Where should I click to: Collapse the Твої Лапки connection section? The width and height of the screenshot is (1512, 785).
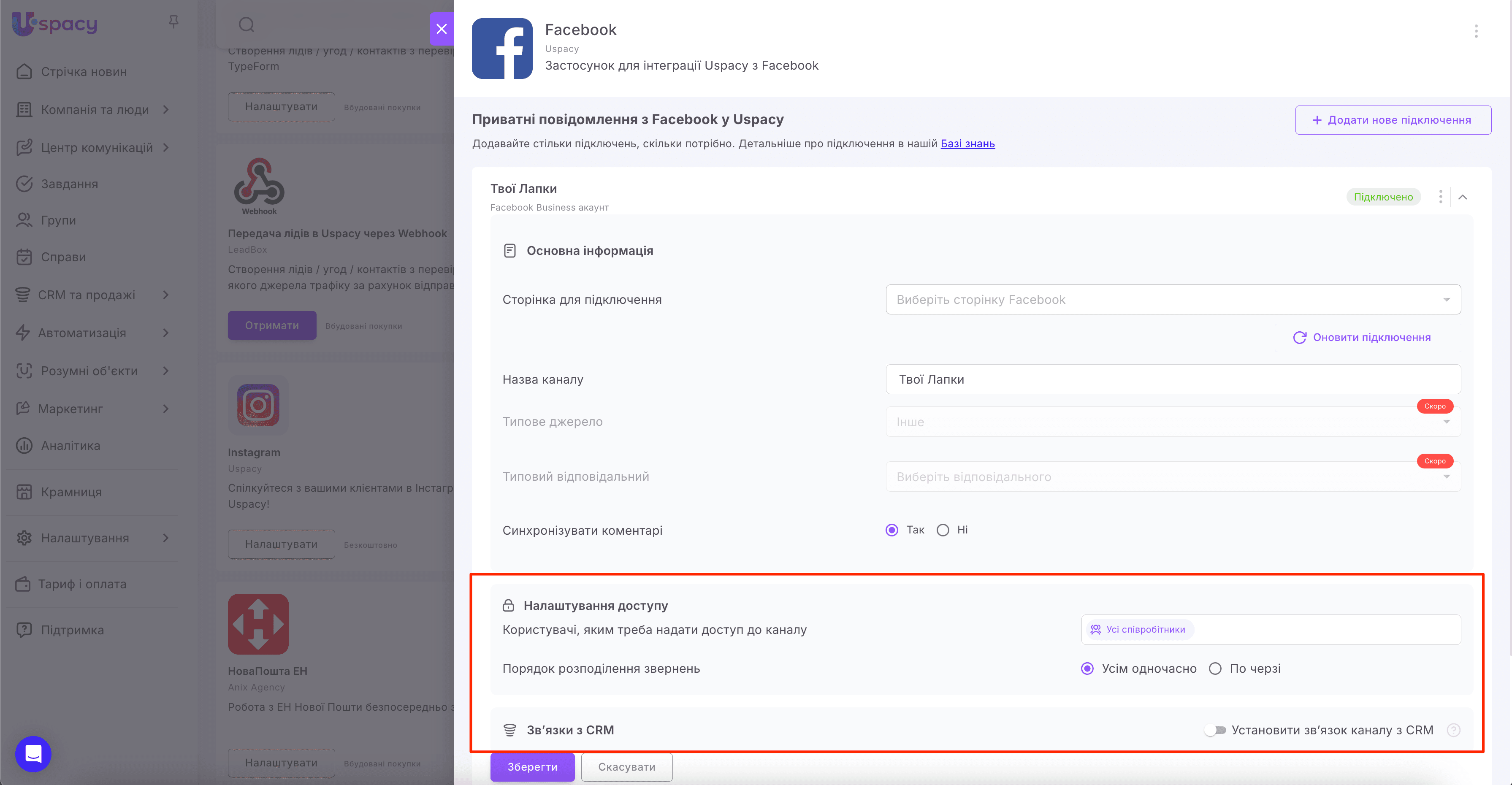pyautogui.click(x=1463, y=197)
